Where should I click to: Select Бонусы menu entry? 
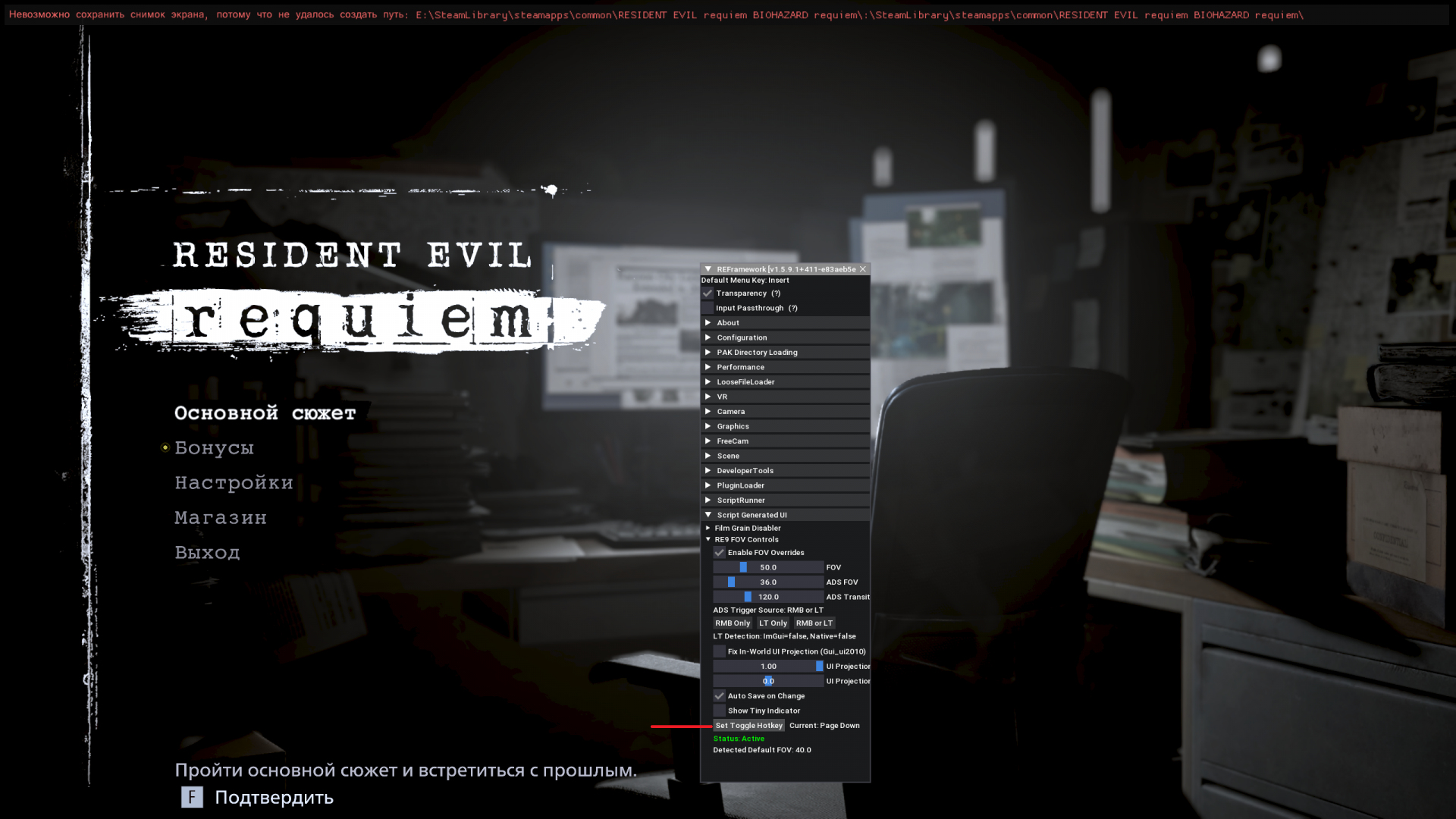click(214, 448)
